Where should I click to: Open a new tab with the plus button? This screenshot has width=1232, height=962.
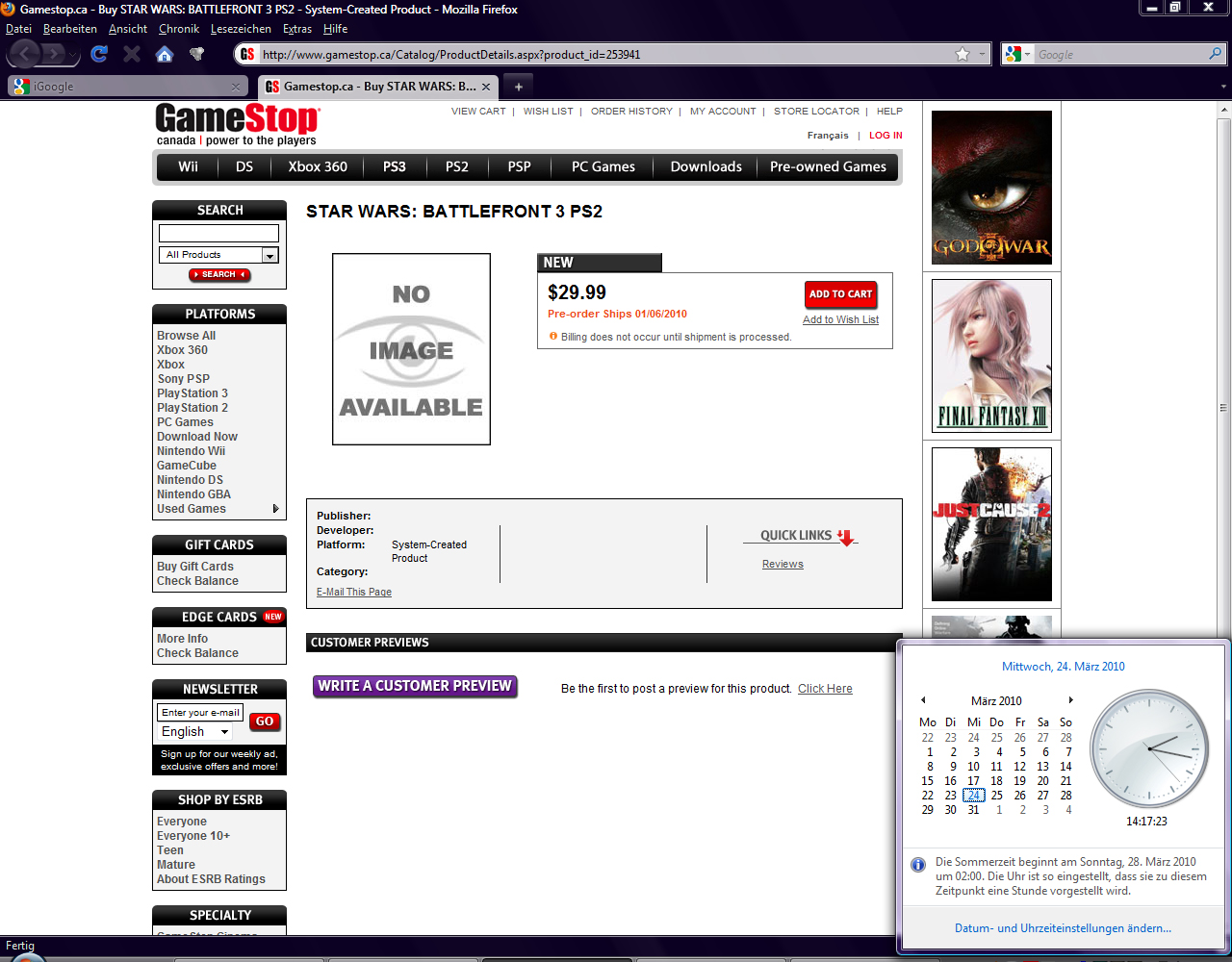click(518, 87)
